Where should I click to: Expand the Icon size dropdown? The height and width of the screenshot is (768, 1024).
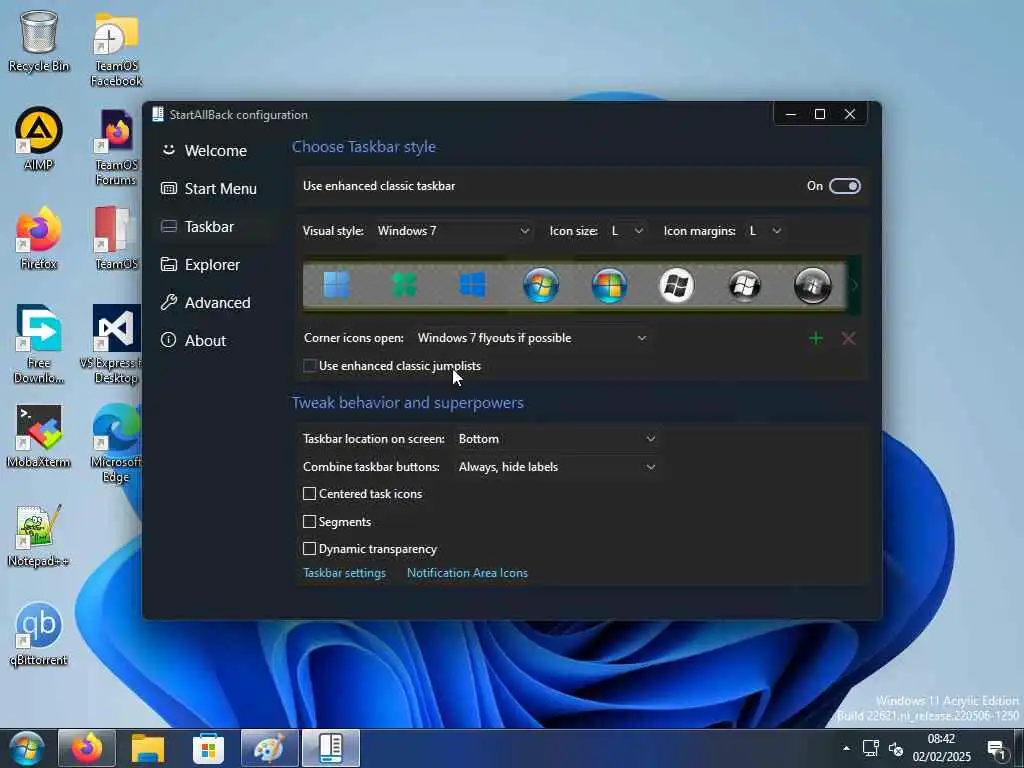(627, 231)
